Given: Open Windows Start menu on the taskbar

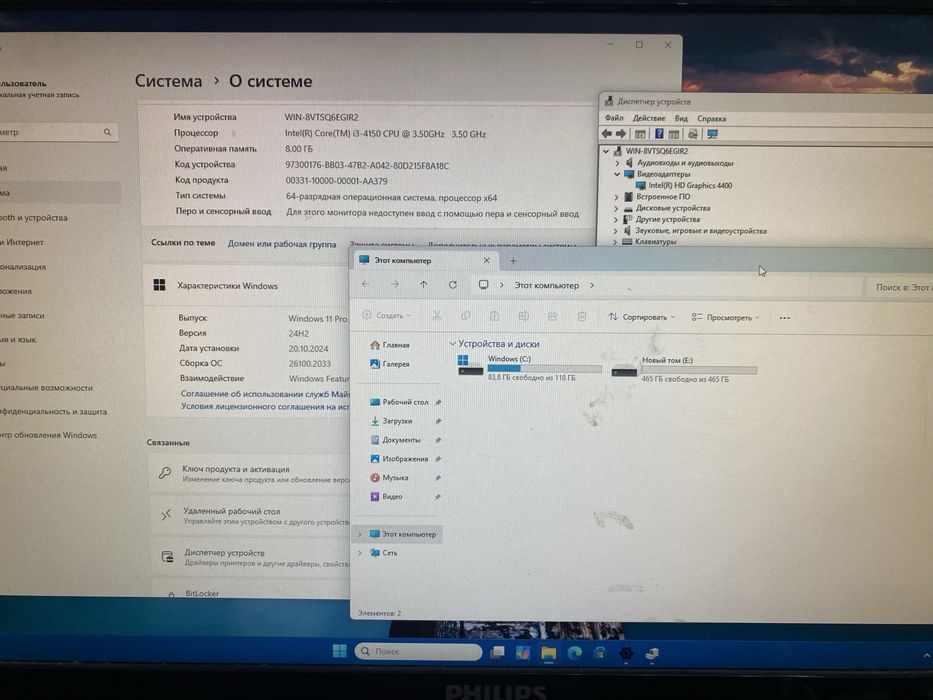Looking at the screenshot, I should click(340, 651).
